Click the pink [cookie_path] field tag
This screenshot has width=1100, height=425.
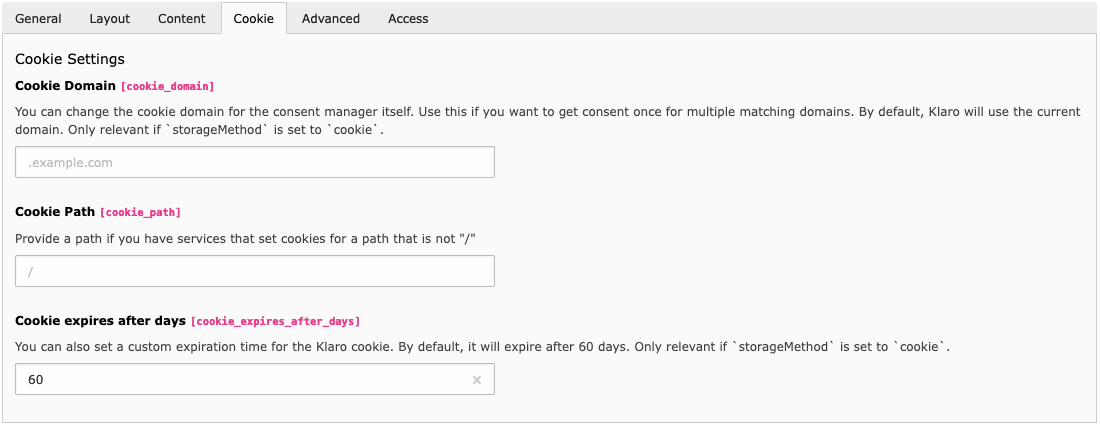point(140,213)
